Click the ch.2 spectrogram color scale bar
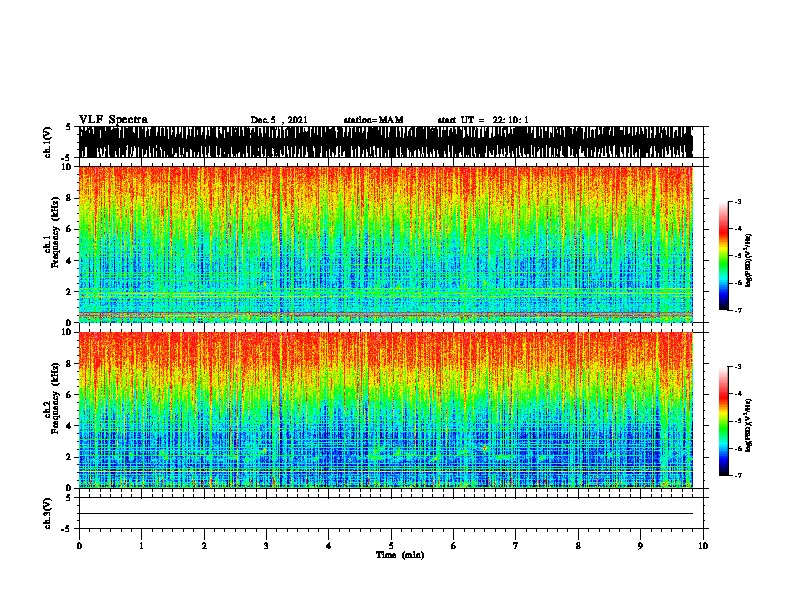 [723, 421]
